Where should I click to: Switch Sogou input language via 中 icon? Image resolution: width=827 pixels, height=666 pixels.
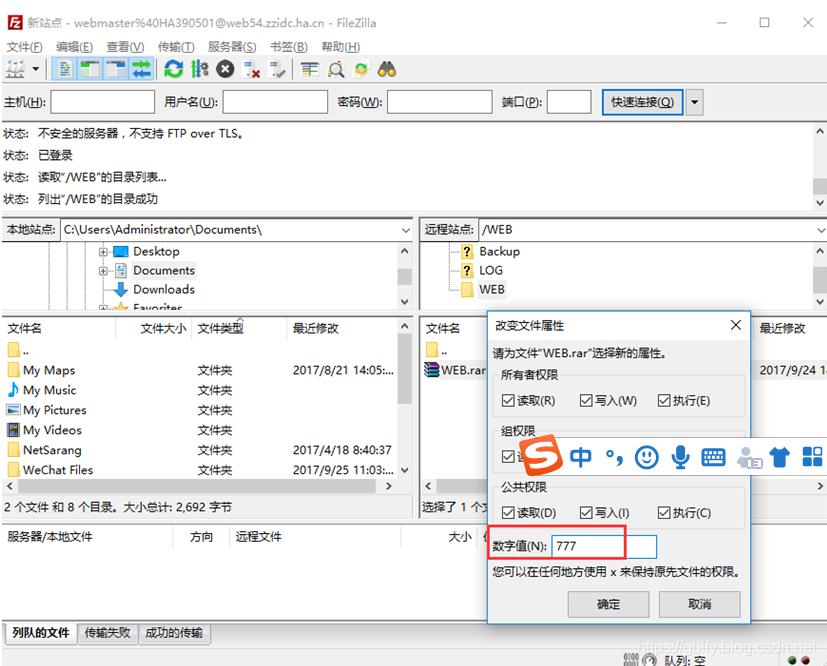tap(580, 457)
